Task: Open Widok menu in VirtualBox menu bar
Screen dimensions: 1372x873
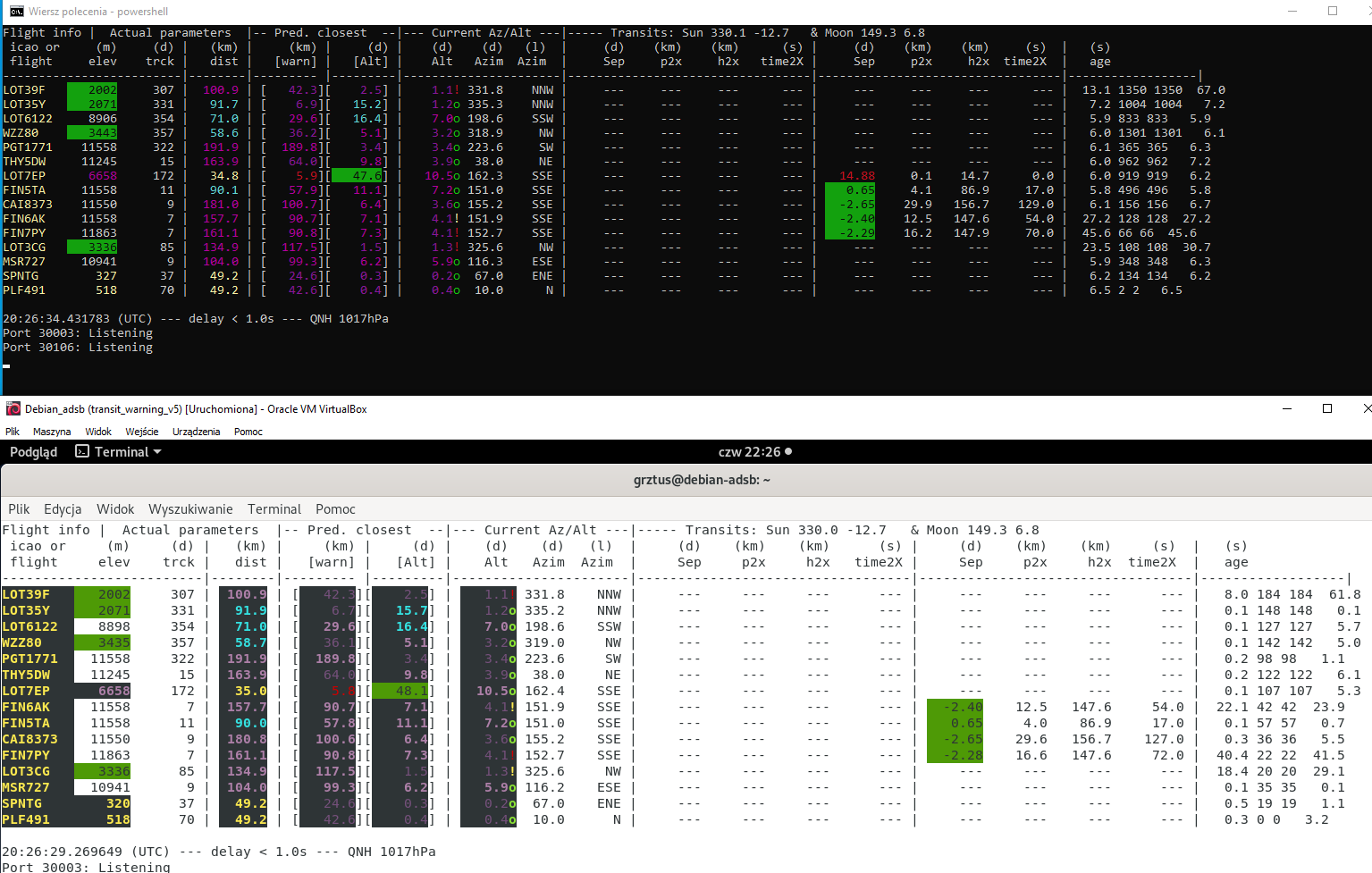Action: tap(98, 432)
